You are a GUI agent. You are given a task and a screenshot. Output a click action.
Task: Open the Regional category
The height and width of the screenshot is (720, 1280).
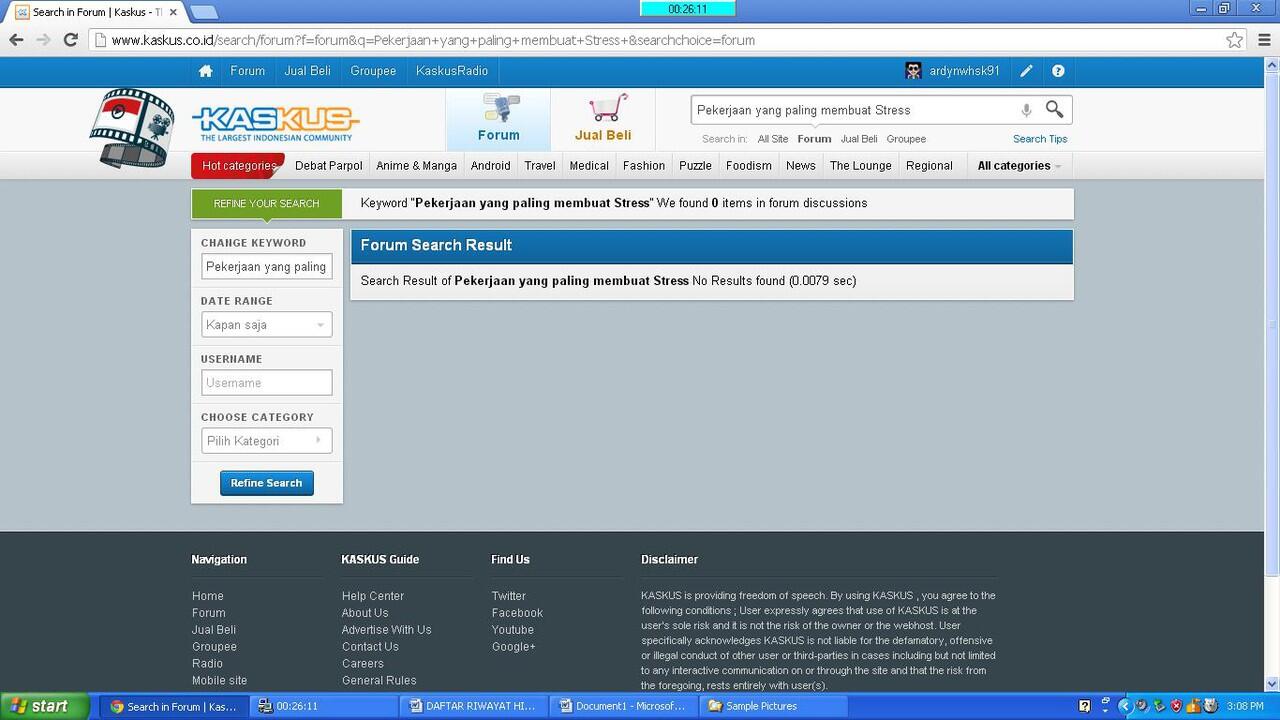[929, 166]
